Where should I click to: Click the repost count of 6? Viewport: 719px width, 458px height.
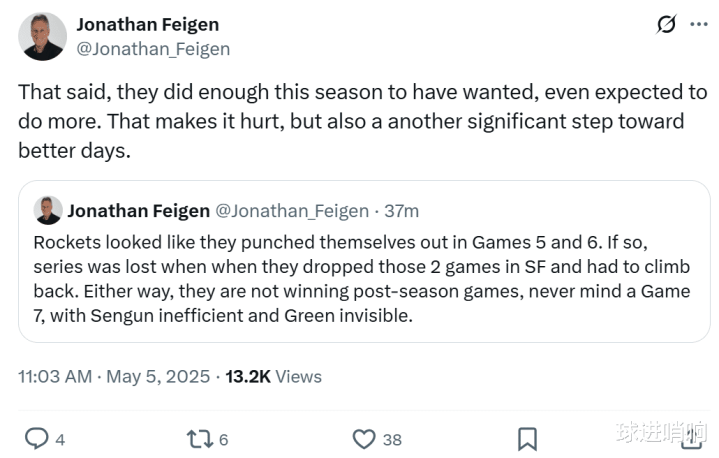tap(223, 439)
